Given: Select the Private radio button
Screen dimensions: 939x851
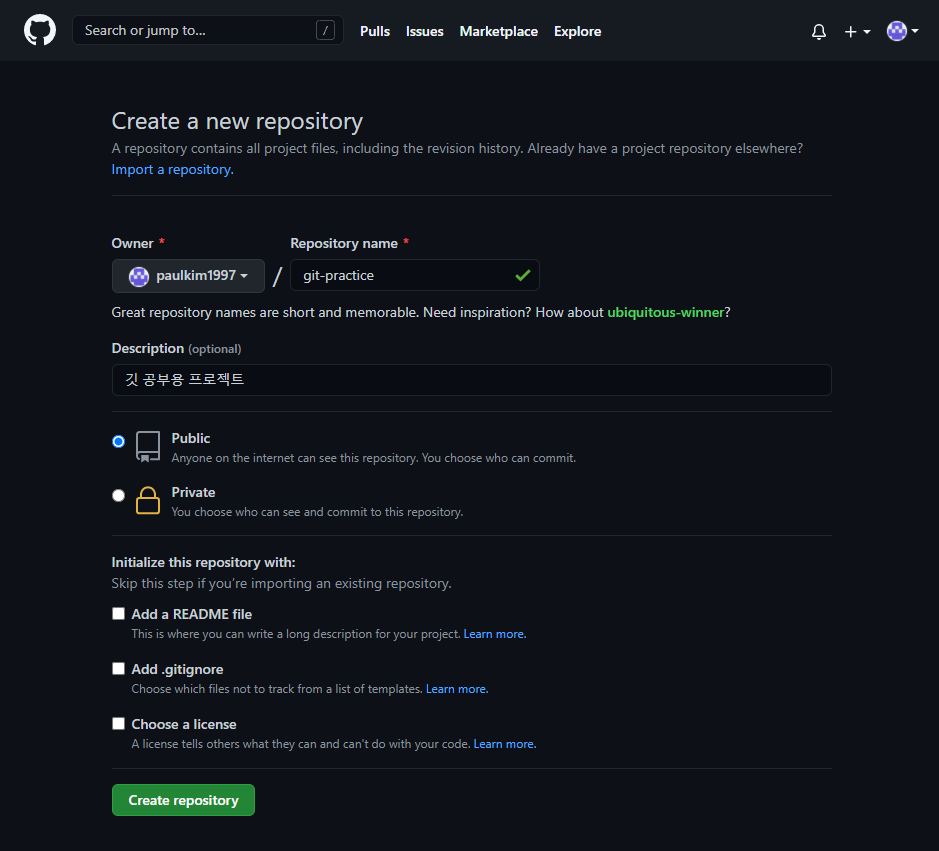Looking at the screenshot, I should (x=119, y=495).
